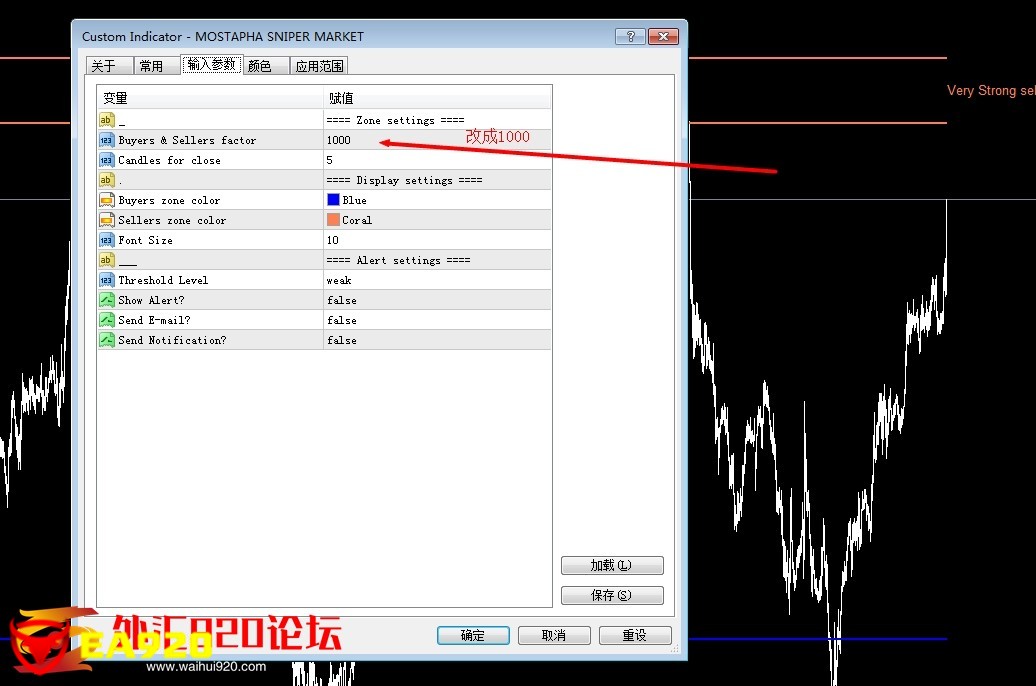Click the Buyers zone color row icon
The image size is (1036, 686).
(x=107, y=200)
